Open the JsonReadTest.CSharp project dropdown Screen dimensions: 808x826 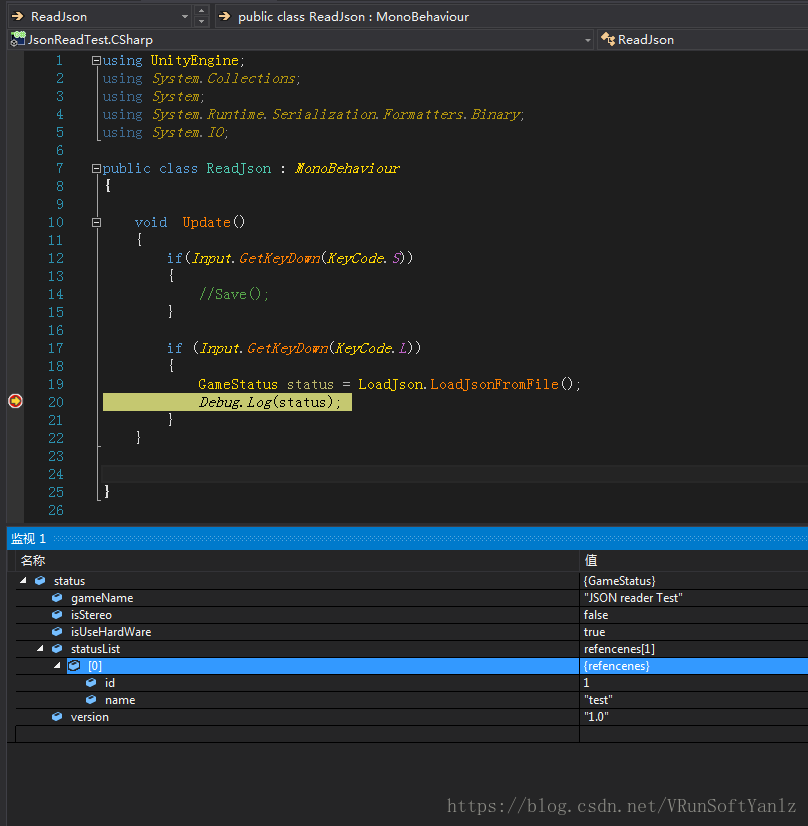pos(587,40)
